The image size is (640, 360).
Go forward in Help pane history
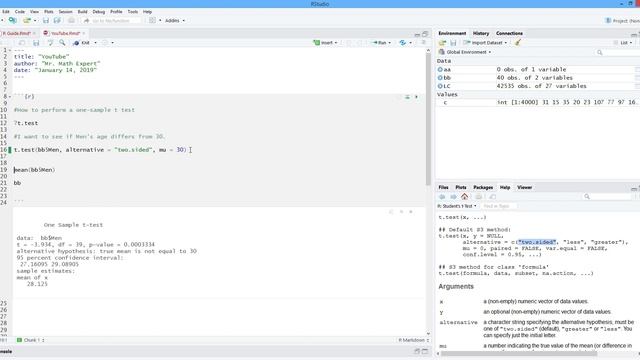[x=453, y=197]
